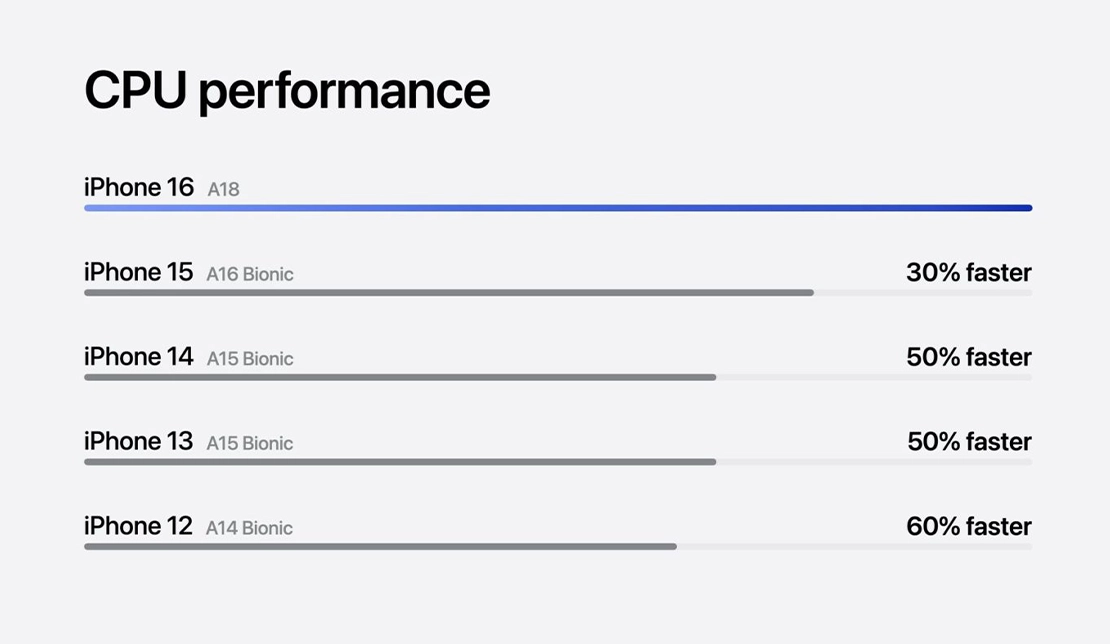Click the A16 Bionic chip label
The image size is (1110, 644).
(250, 274)
